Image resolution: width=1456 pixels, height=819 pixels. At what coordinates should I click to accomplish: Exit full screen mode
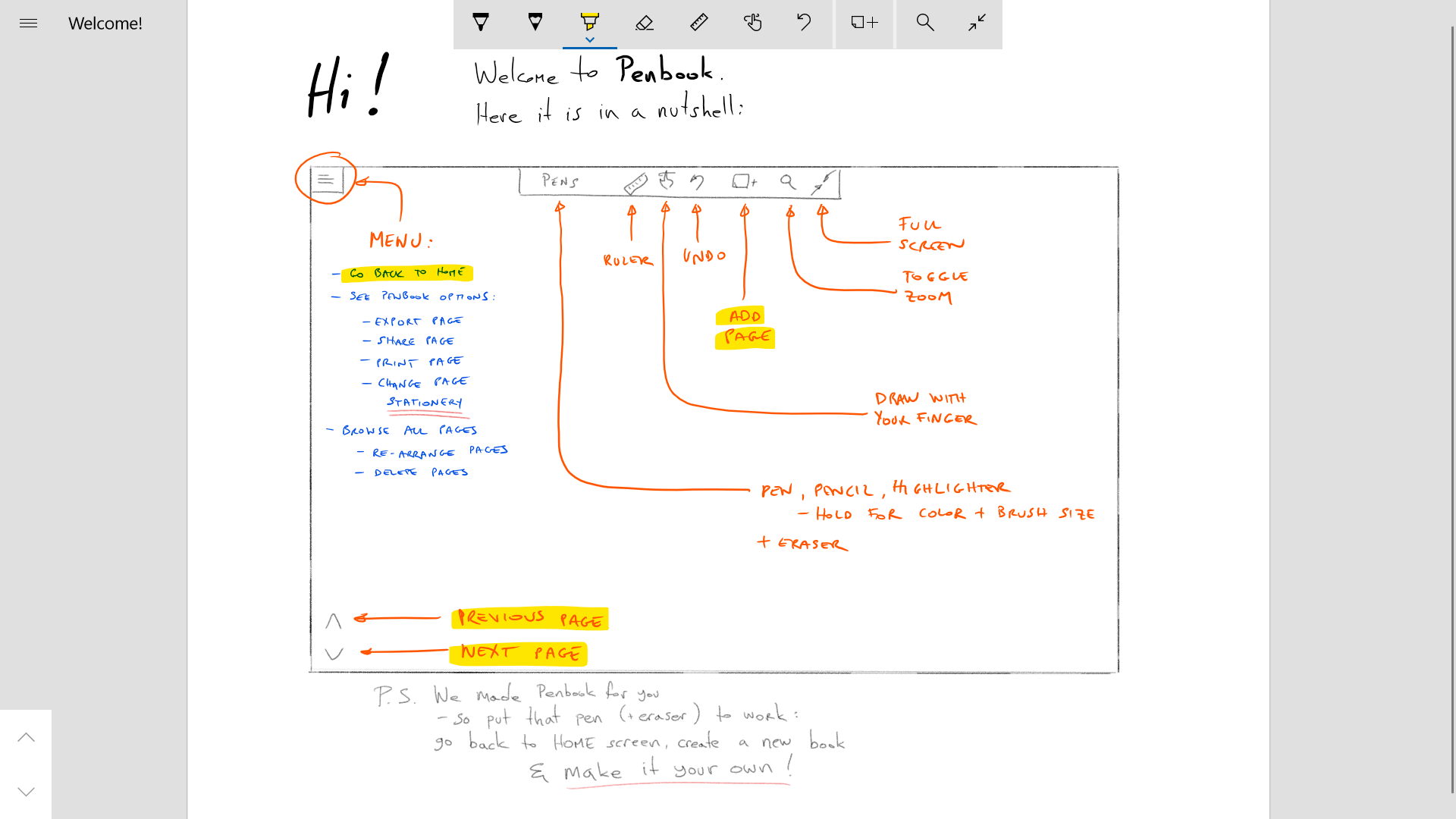[x=977, y=23]
